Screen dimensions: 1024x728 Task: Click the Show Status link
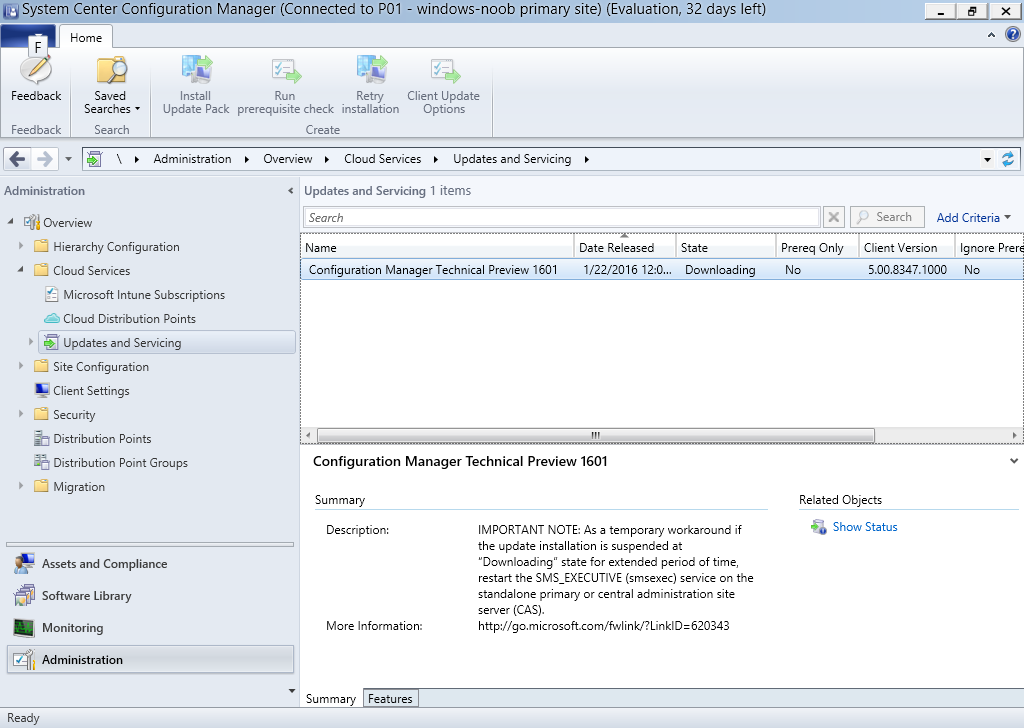coord(865,527)
